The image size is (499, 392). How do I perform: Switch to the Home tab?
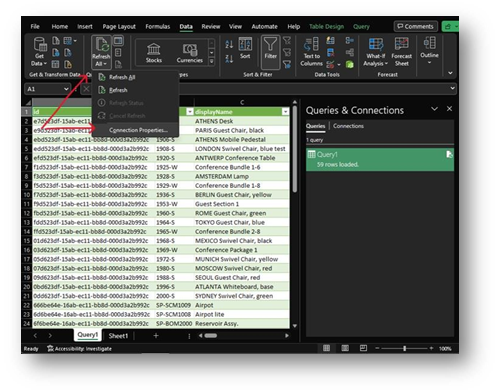click(60, 26)
